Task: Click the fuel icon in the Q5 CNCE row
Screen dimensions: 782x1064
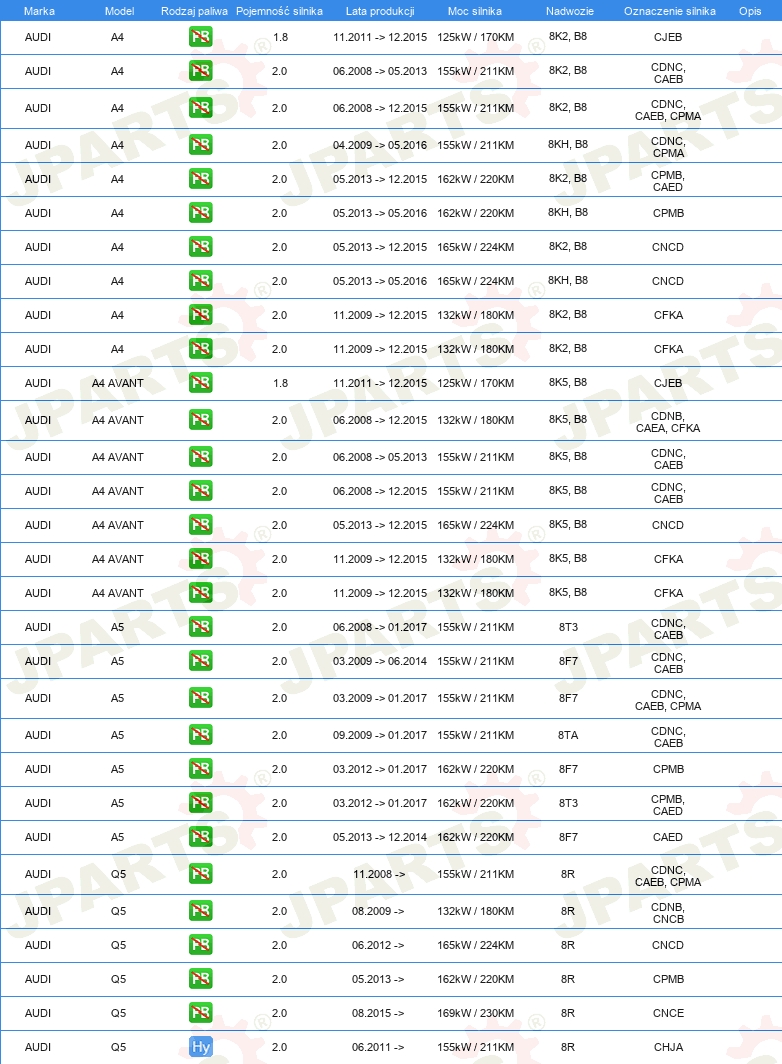Action: [x=200, y=1012]
